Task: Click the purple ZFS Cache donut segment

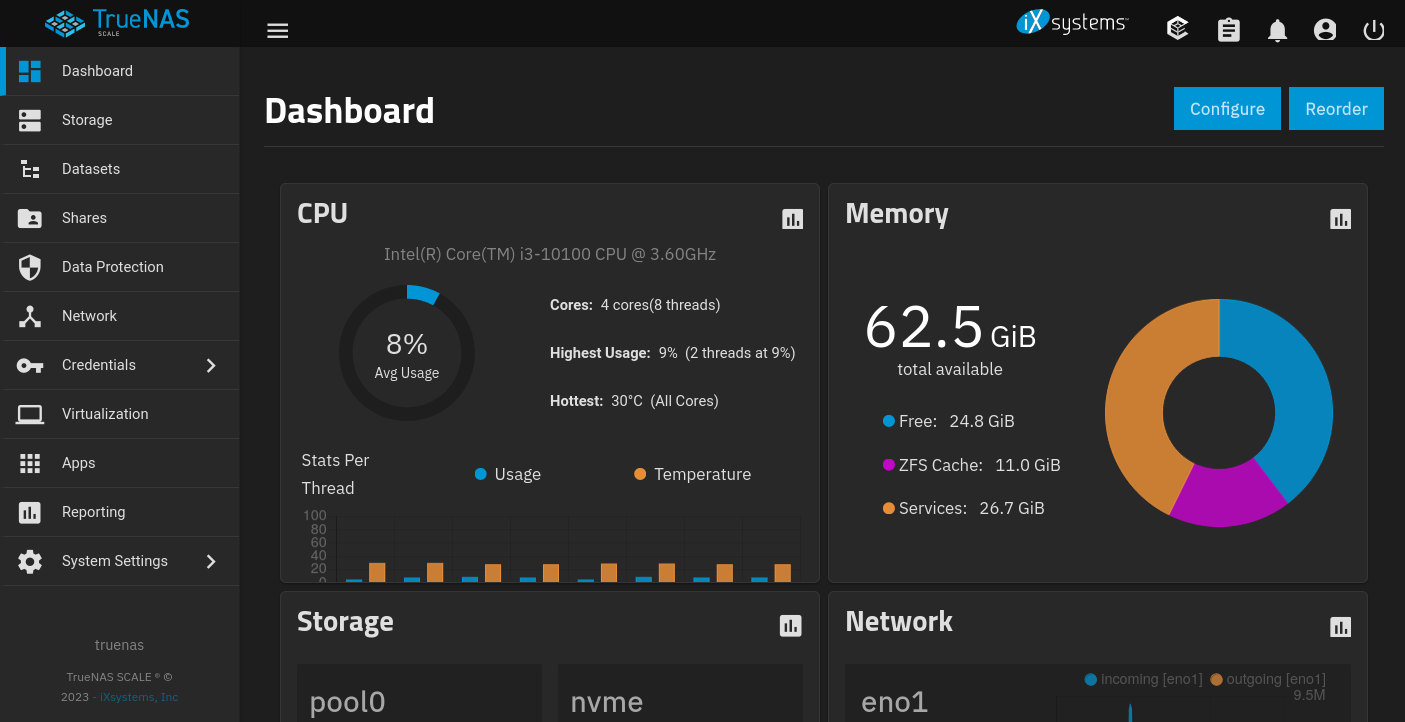Action: [x=1228, y=496]
